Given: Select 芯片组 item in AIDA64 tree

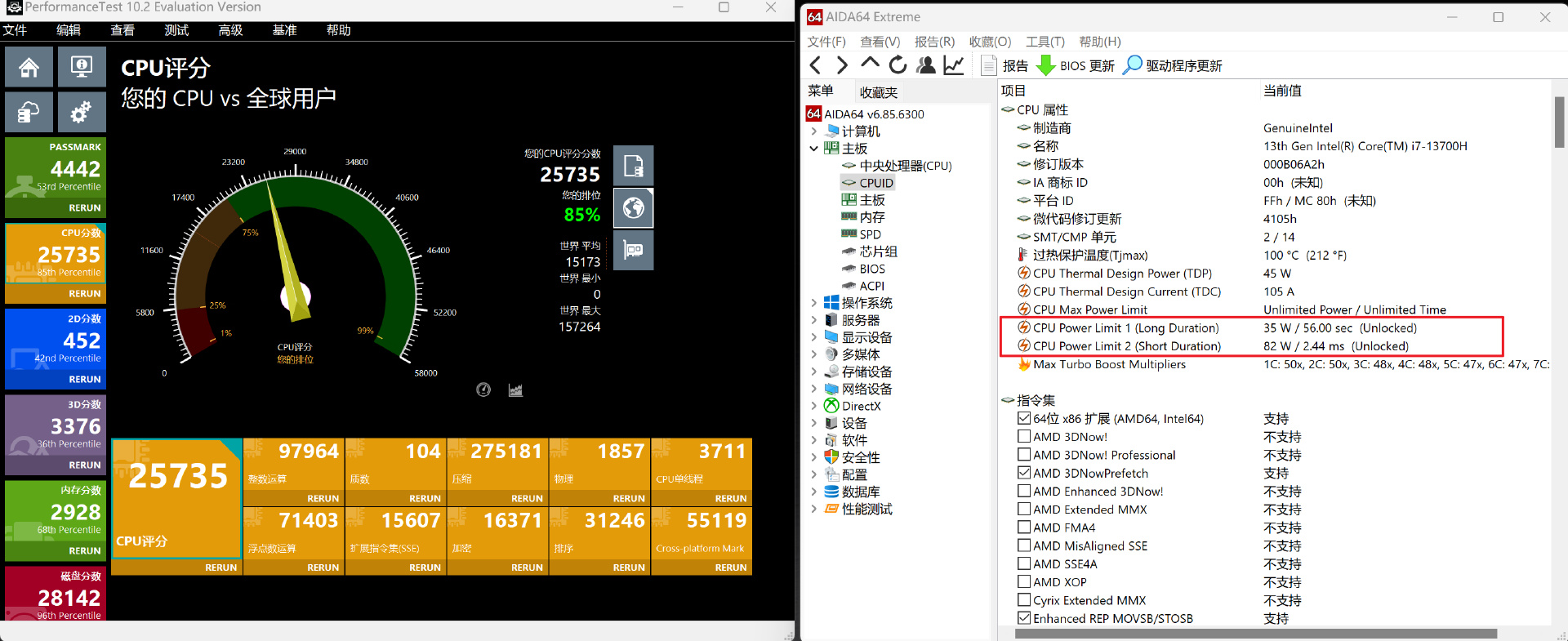Looking at the screenshot, I should tap(879, 252).
